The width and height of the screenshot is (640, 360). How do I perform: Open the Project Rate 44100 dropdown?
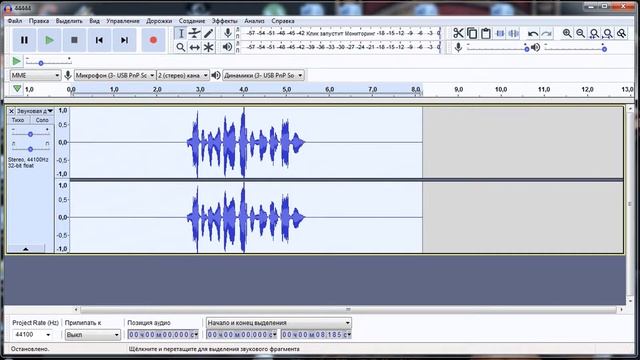(x=32, y=335)
